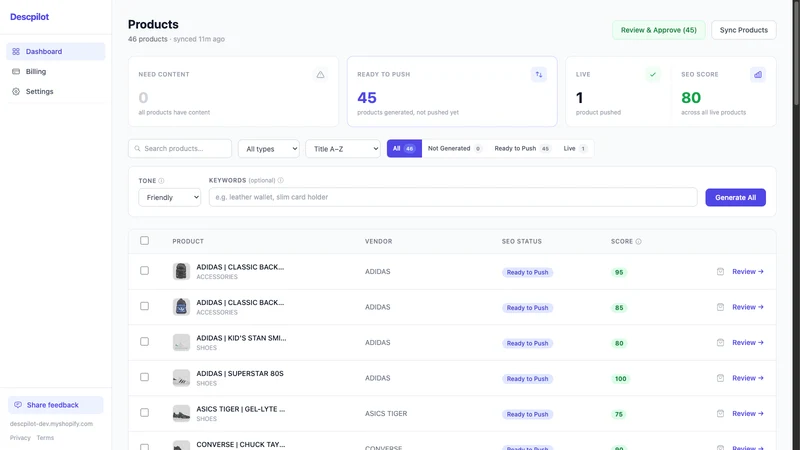Tick the Adidas Superstar 80S checkbox
Screen dimensions: 800x450
[144, 377]
